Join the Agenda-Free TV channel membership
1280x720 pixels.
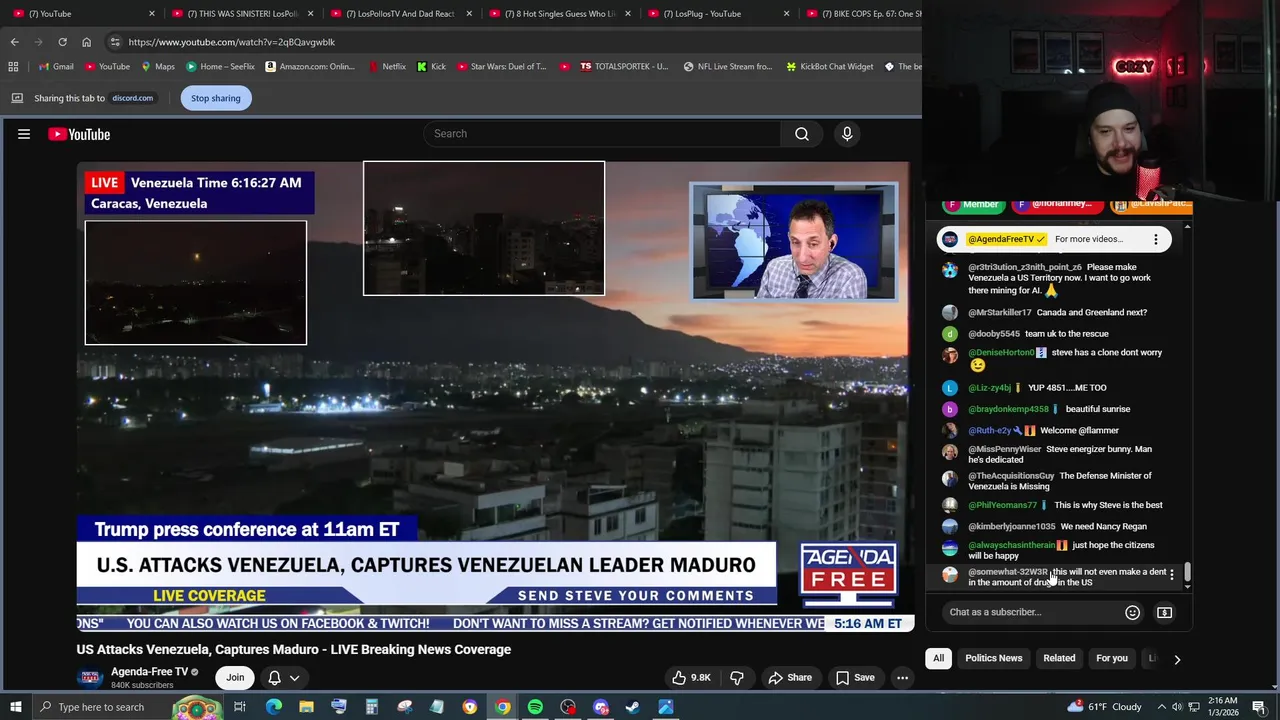pyautogui.click(x=235, y=677)
